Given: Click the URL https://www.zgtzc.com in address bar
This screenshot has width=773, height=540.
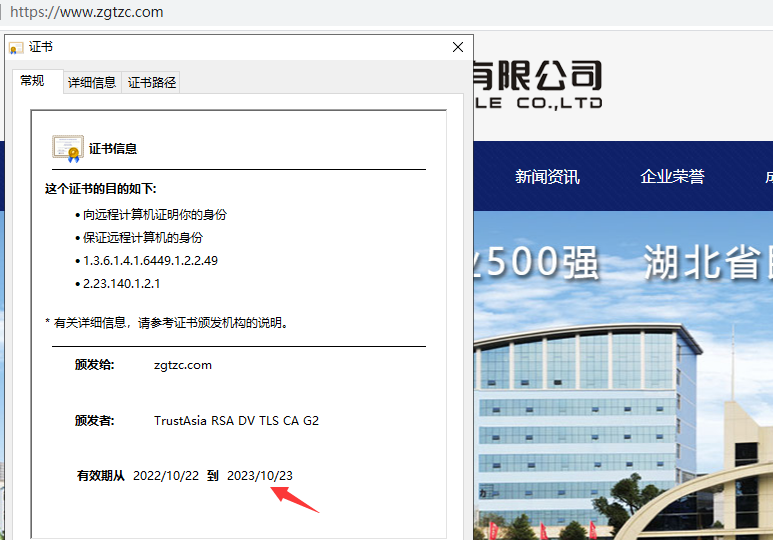Looking at the screenshot, I should (x=87, y=12).
